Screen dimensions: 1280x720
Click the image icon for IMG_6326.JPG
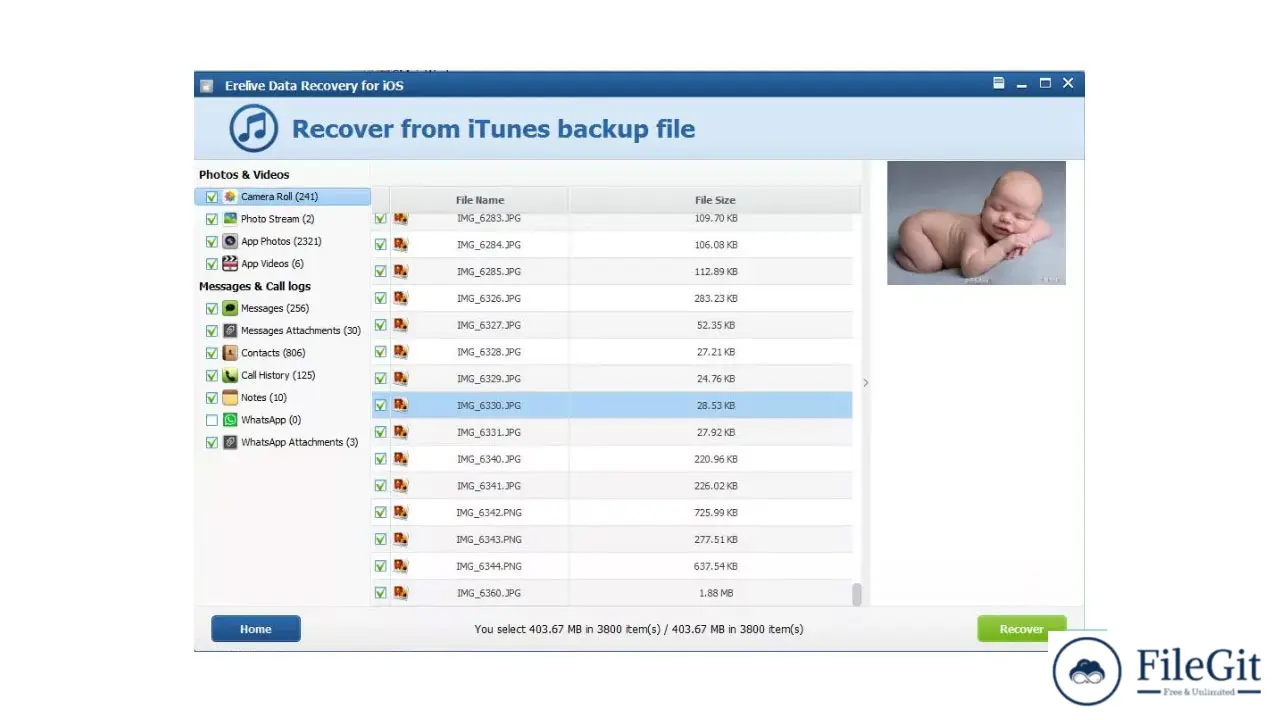pos(400,298)
